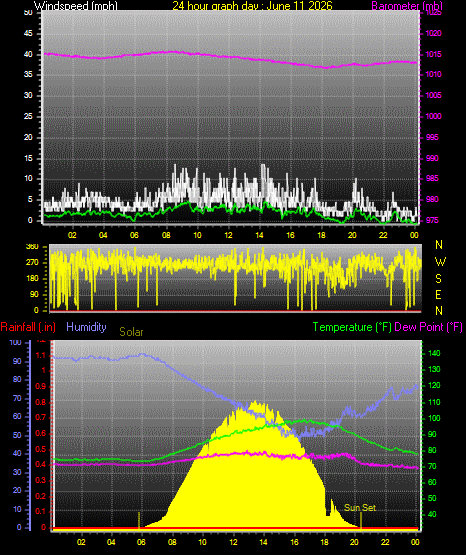
Task: Click the Humidity legend label
Action: pyautogui.click(x=86, y=327)
